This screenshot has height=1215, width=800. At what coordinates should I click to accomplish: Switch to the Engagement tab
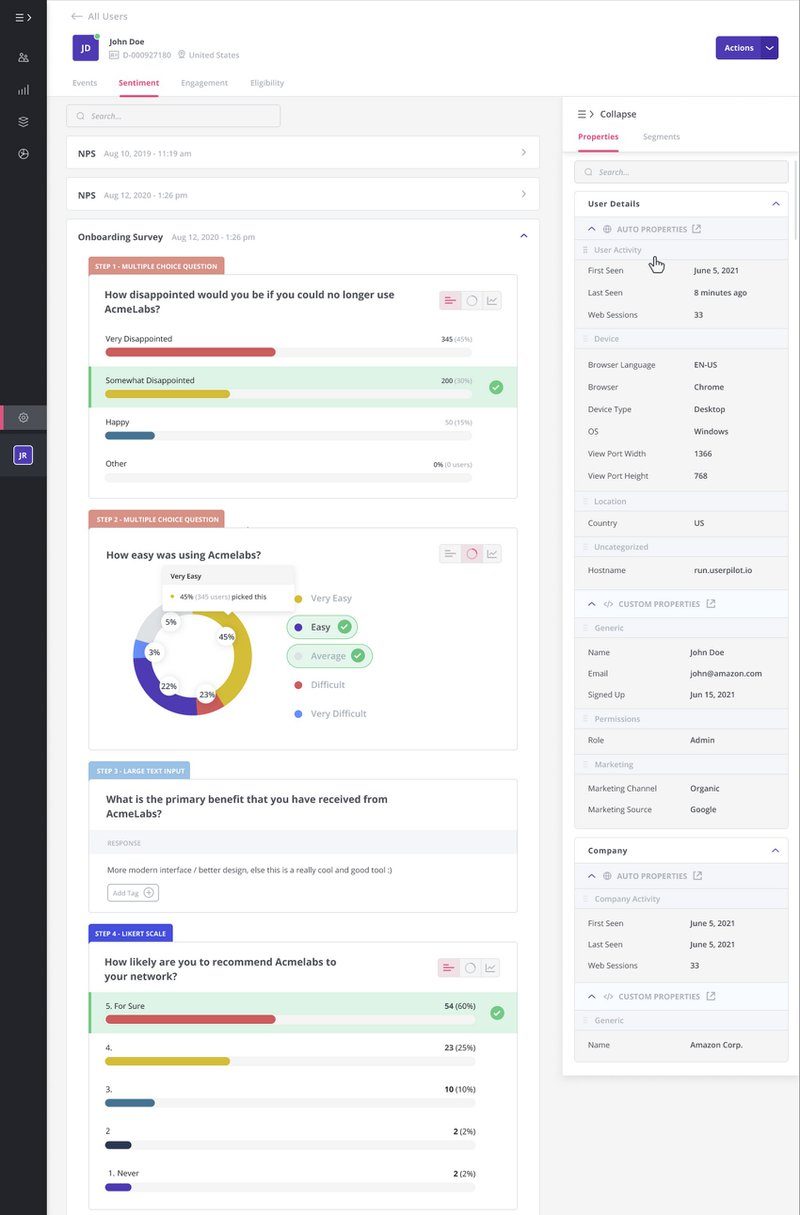pyautogui.click(x=204, y=83)
